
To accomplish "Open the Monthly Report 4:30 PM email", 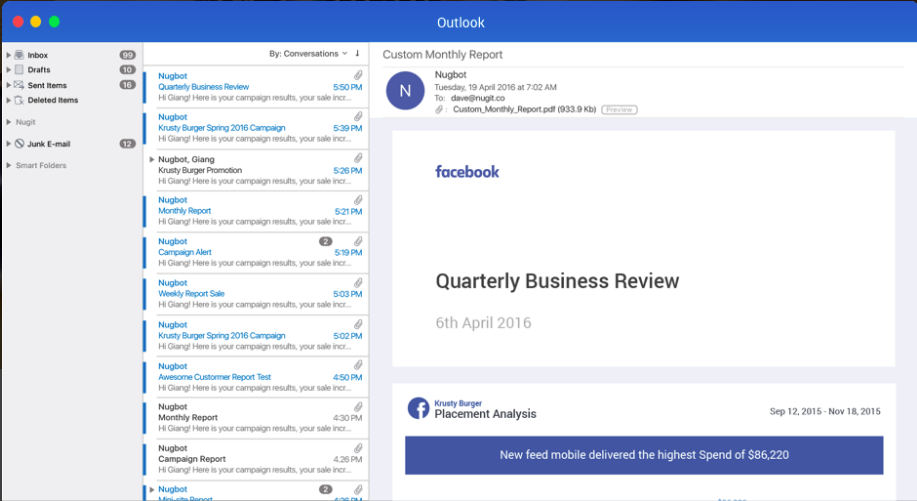I will coord(256,418).
